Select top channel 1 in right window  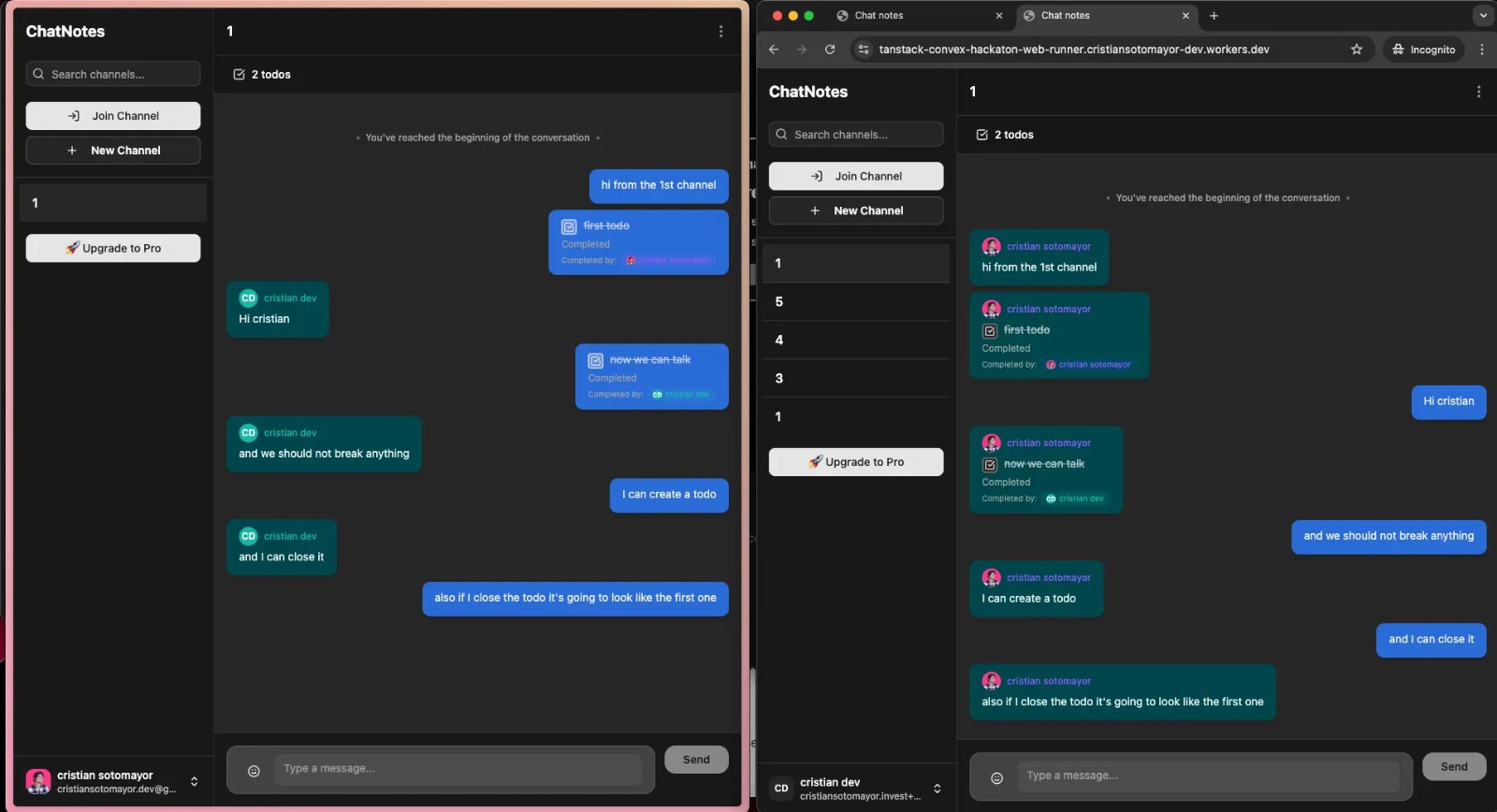pos(856,263)
